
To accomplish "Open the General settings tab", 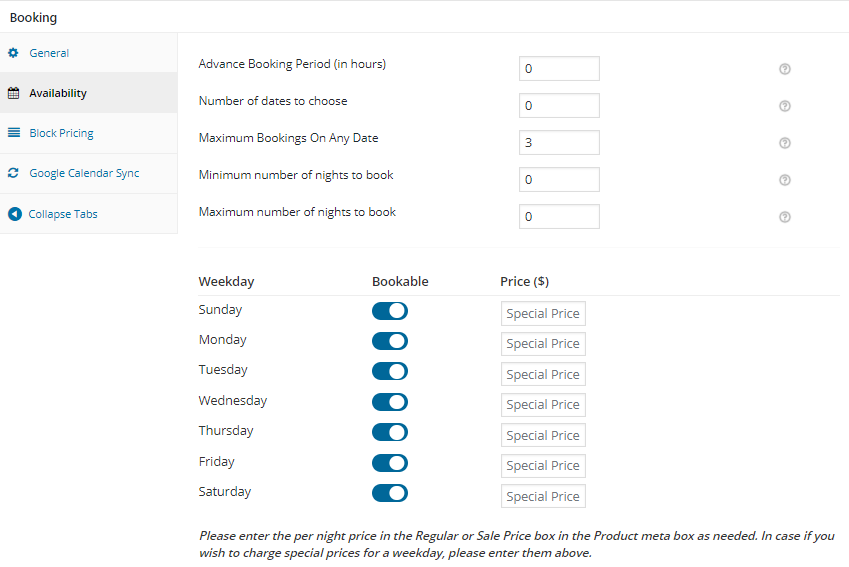I will [x=49, y=53].
